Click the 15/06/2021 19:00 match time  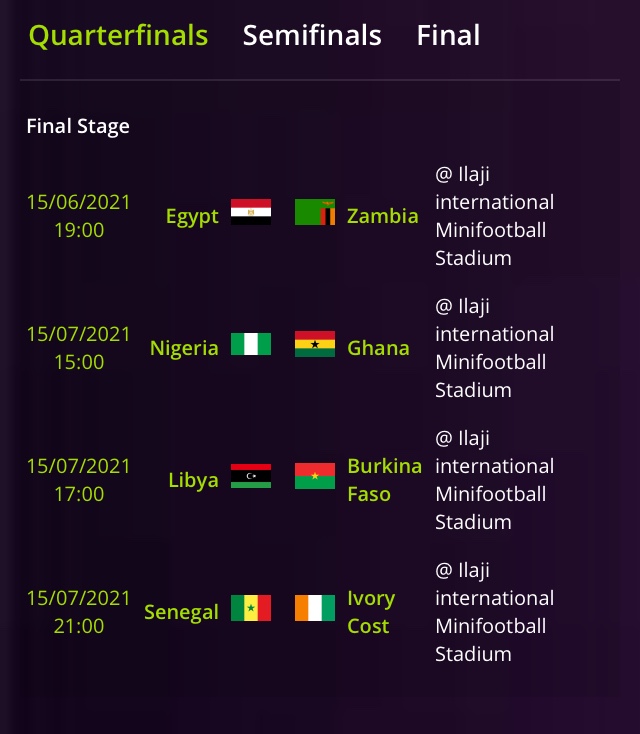point(78,216)
